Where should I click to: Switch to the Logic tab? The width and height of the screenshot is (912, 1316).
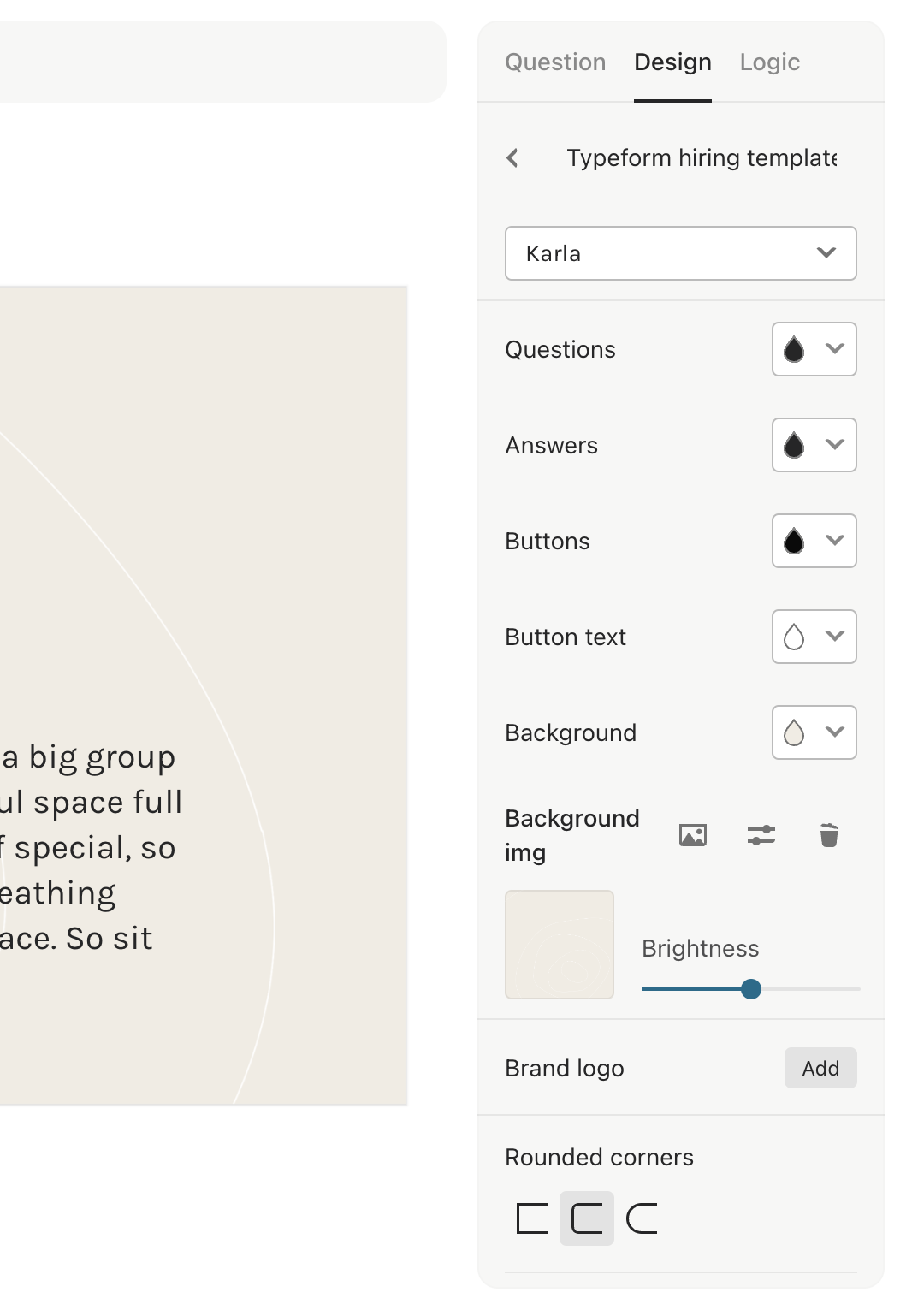click(x=770, y=62)
